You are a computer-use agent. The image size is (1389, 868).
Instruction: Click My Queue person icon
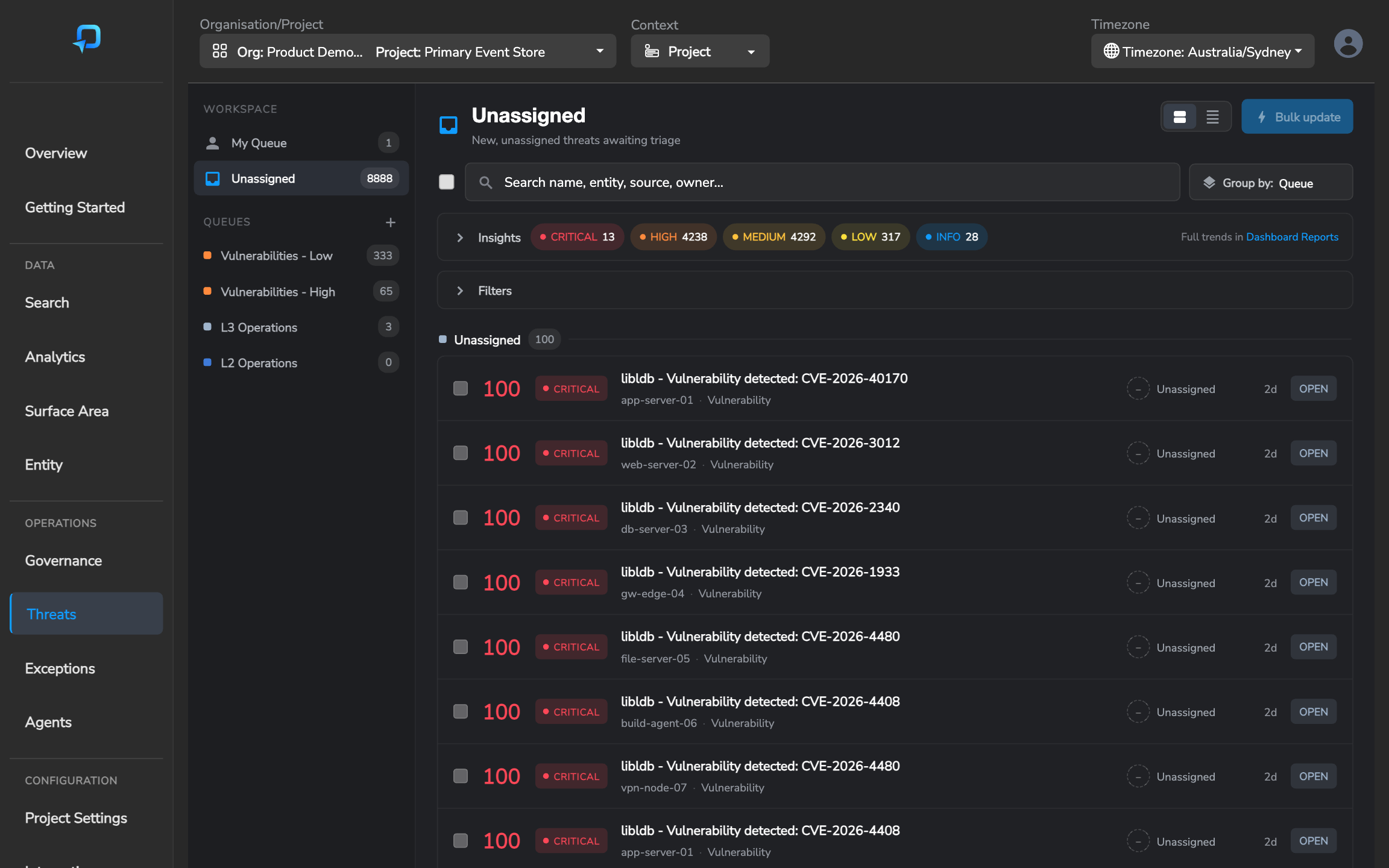(212, 143)
